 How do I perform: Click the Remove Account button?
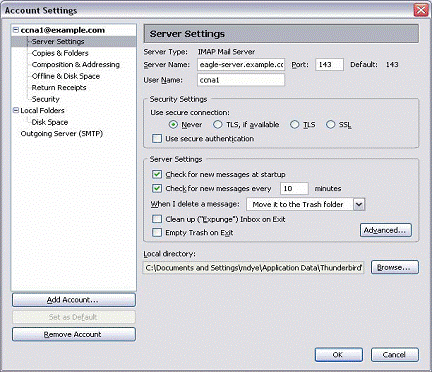pyautogui.click(x=74, y=334)
